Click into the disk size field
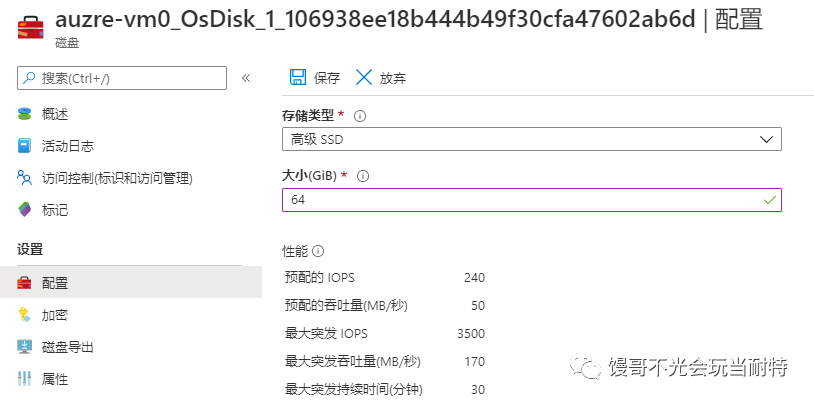 click(520, 200)
